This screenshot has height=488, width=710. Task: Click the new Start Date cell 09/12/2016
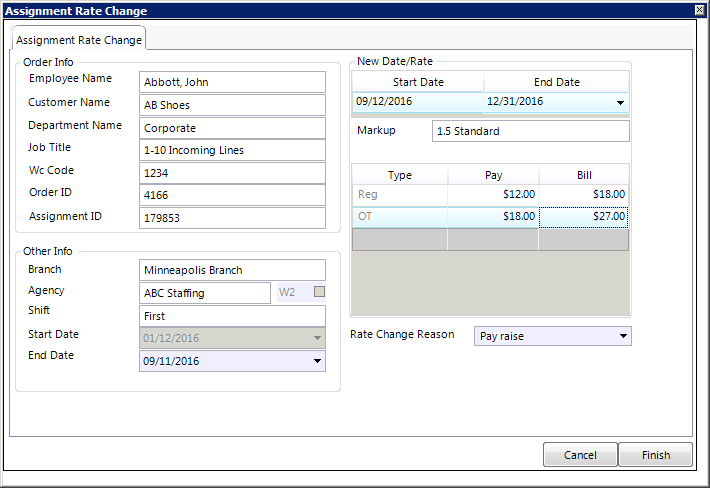(x=417, y=102)
